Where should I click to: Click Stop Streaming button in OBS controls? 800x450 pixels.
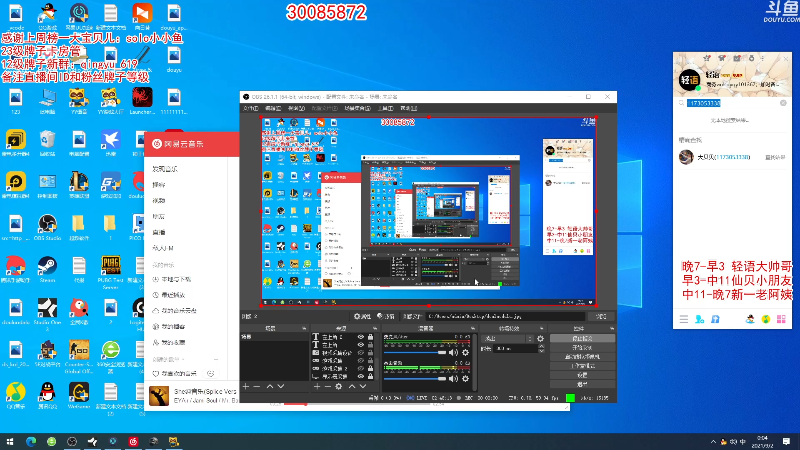(x=582, y=338)
